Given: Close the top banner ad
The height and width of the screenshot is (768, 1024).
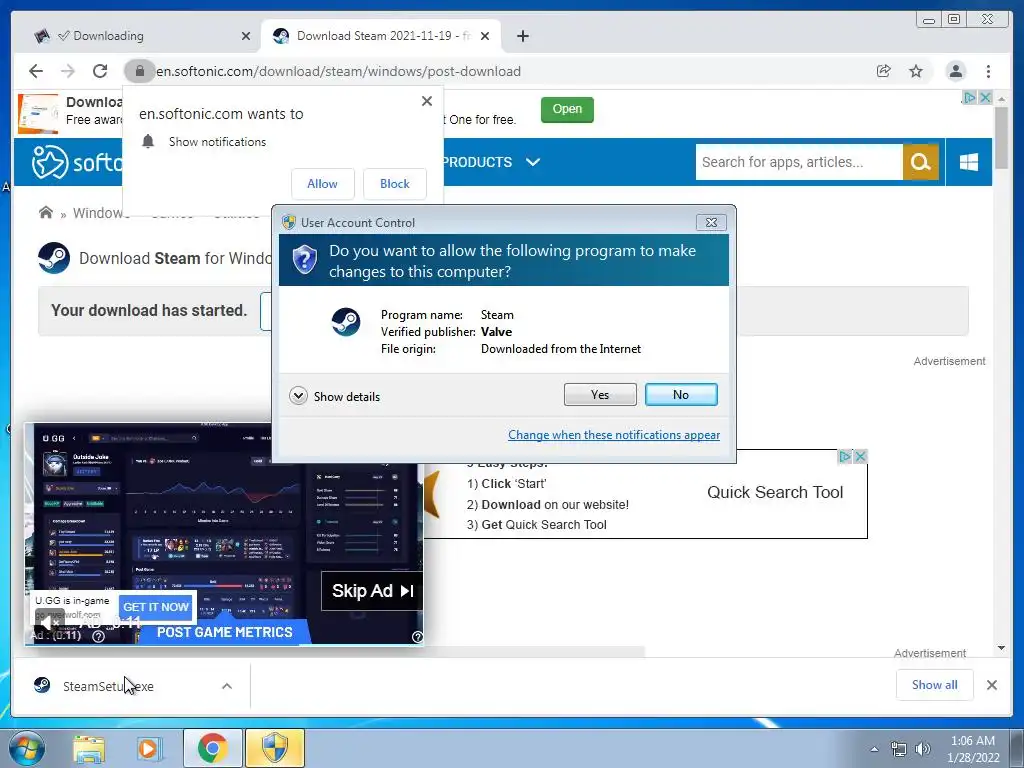Looking at the screenshot, I should (x=985, y=97).
